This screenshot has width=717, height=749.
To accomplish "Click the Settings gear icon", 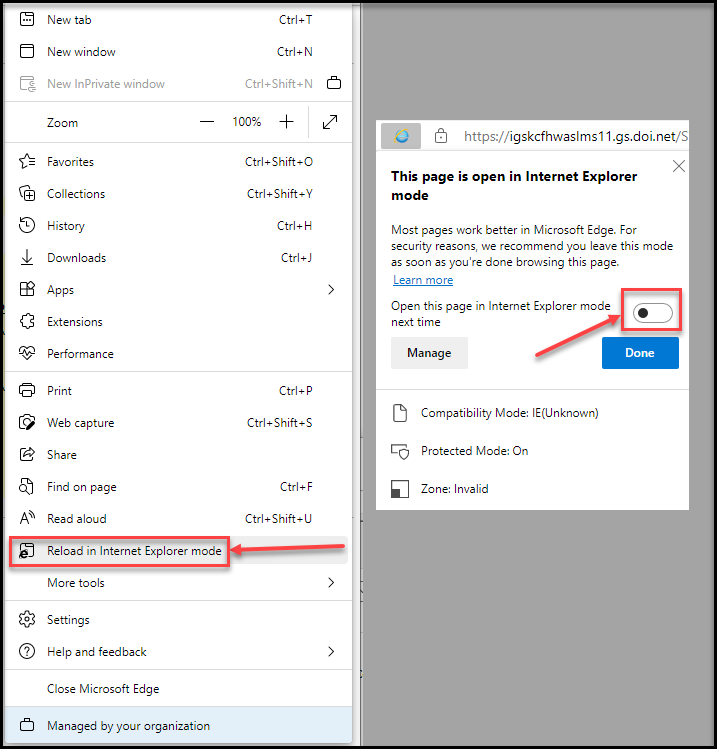I will [x=27, y=619].
